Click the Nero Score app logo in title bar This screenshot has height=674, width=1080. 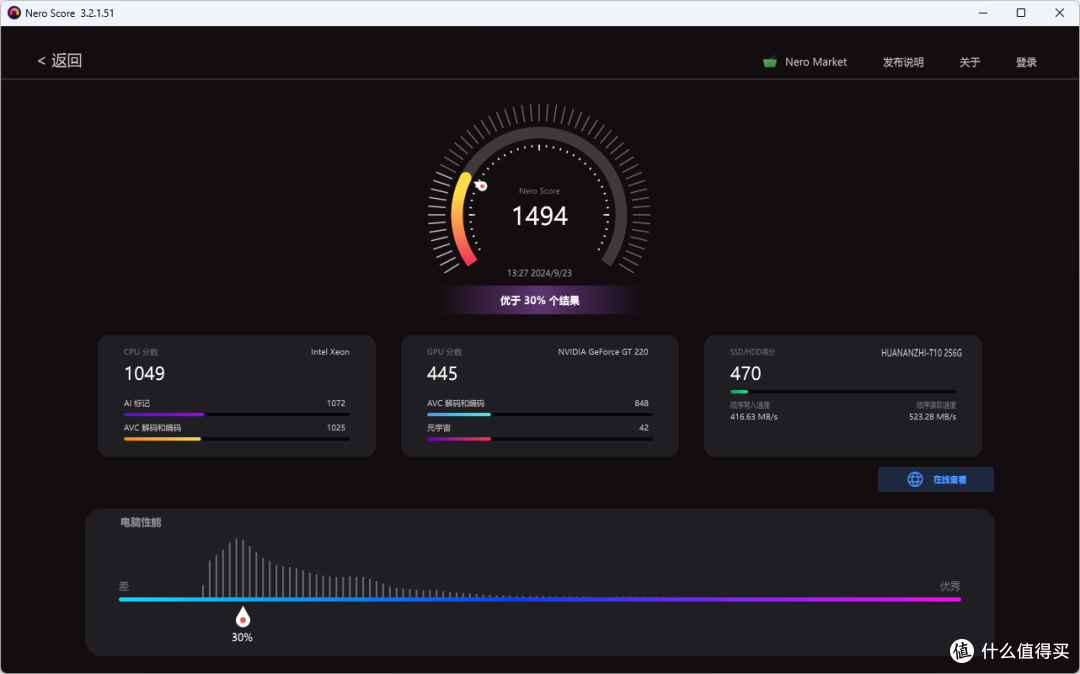click(14, 12)
